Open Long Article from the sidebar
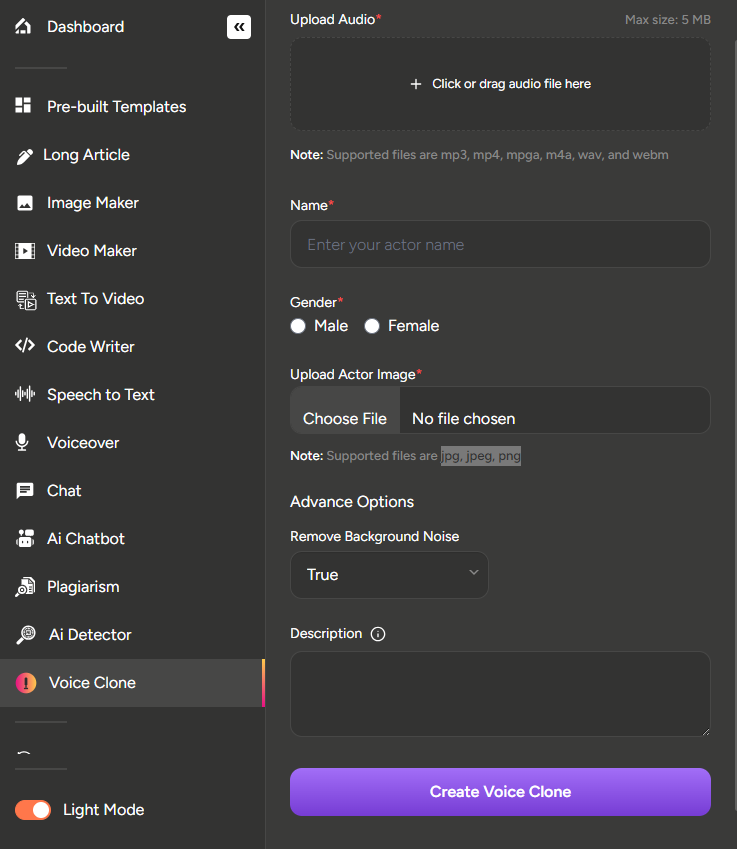This screenshot has width=737, height=849. click(86, 155)
